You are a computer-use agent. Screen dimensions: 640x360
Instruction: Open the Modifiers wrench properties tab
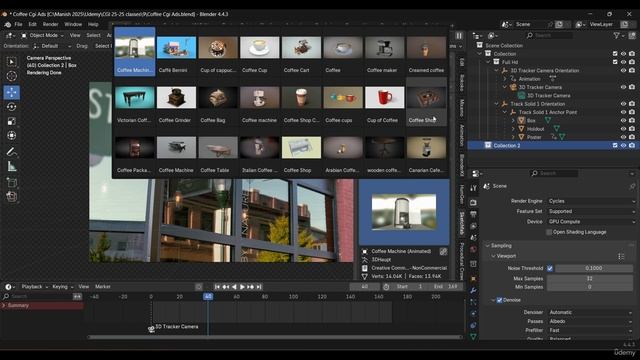click(x=473, y=291)
